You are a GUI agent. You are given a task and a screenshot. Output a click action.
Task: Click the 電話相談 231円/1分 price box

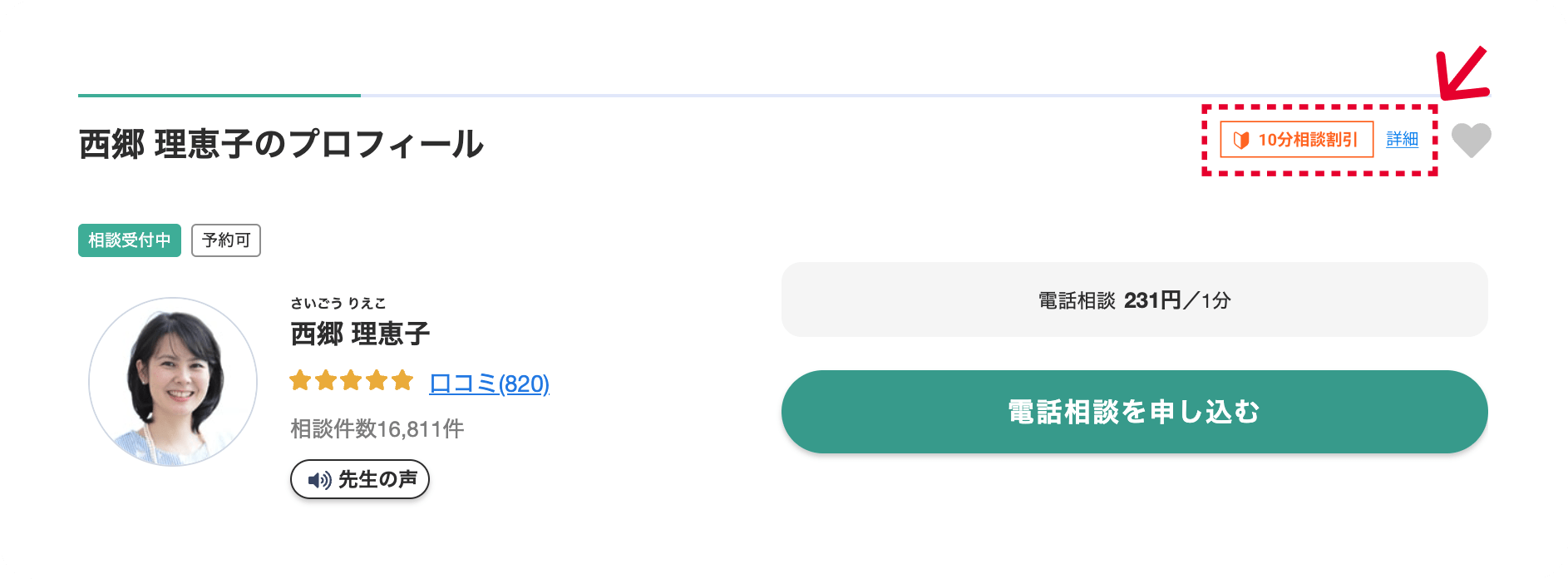(x=1134, y=299)
